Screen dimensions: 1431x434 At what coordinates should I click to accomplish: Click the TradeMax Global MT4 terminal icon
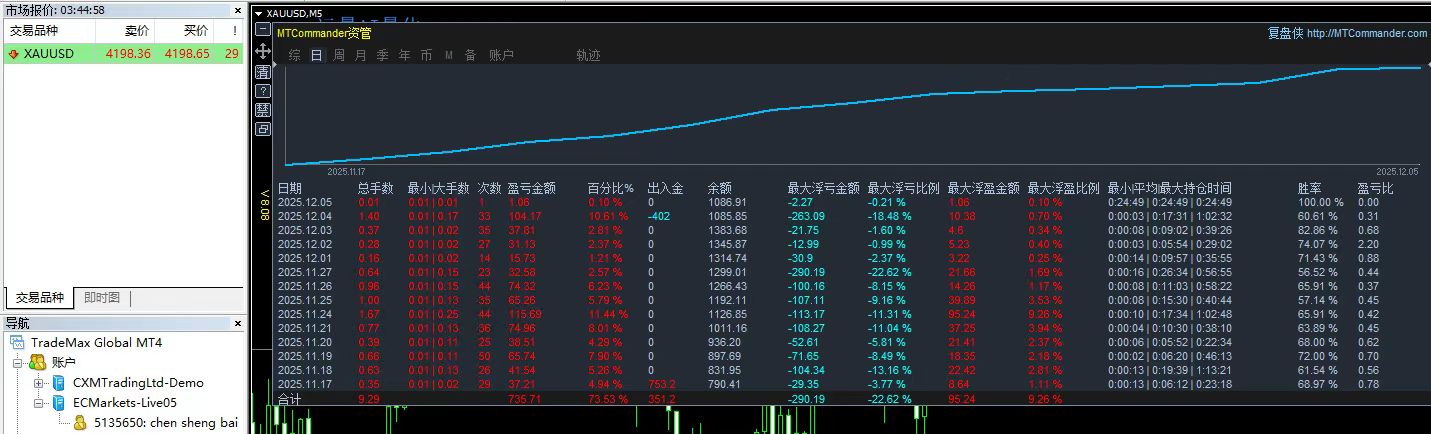tap(18, 342)
